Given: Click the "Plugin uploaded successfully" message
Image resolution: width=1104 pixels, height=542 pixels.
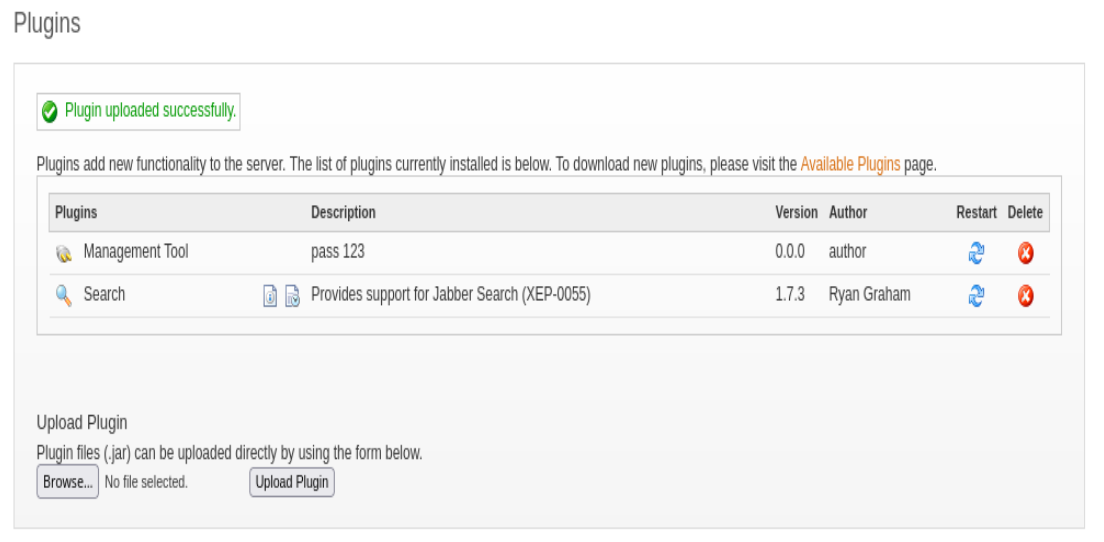Looking at the screenshot, I should click(x=150, y=111).
